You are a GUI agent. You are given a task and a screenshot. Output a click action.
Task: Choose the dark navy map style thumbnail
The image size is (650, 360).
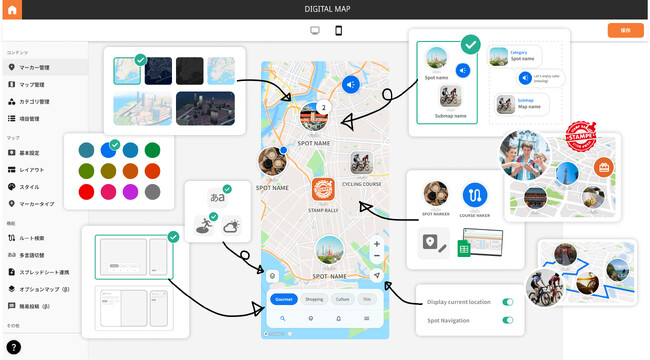[158, 71]
